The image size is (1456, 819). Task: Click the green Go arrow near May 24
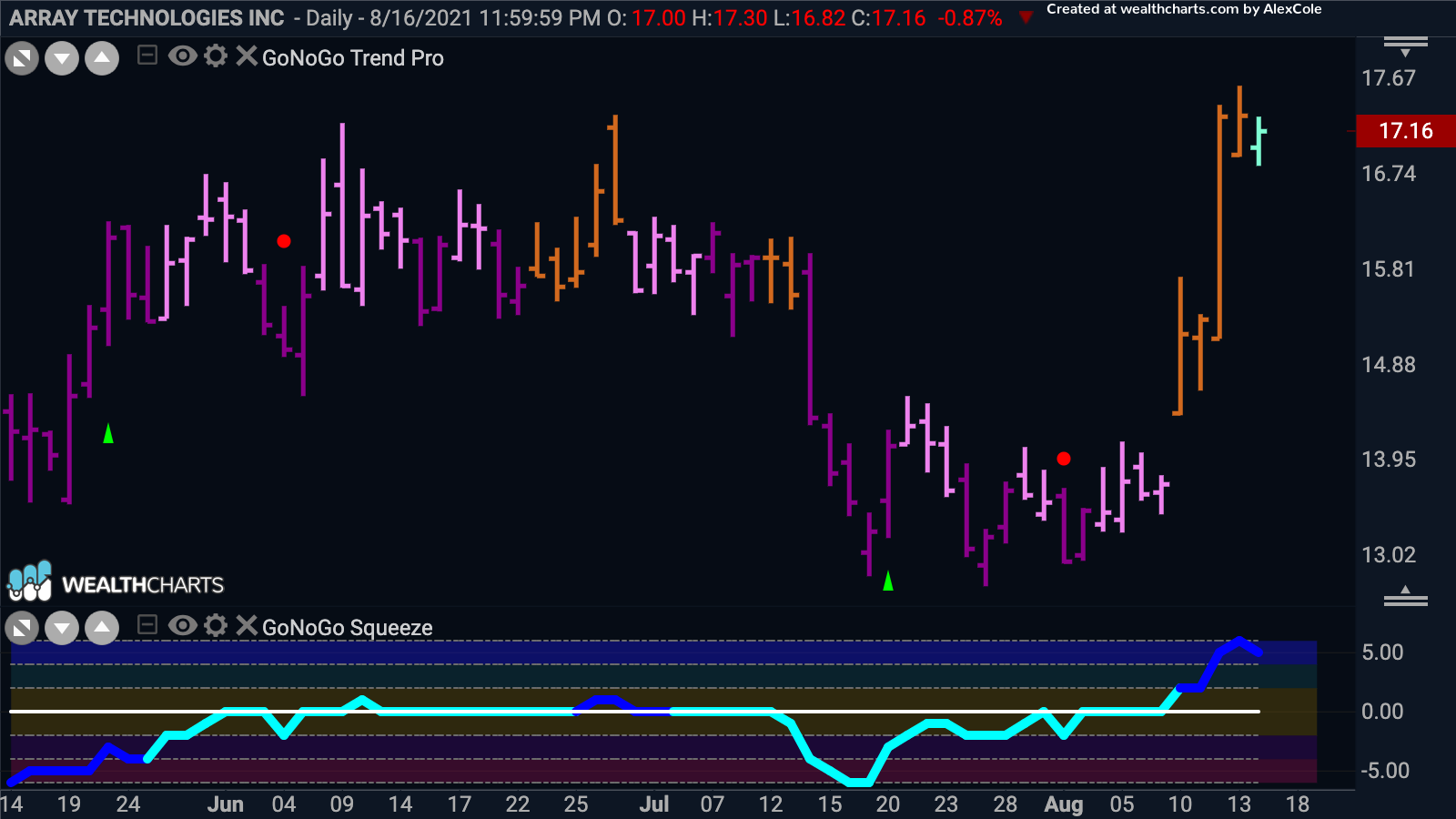[108, 433]
